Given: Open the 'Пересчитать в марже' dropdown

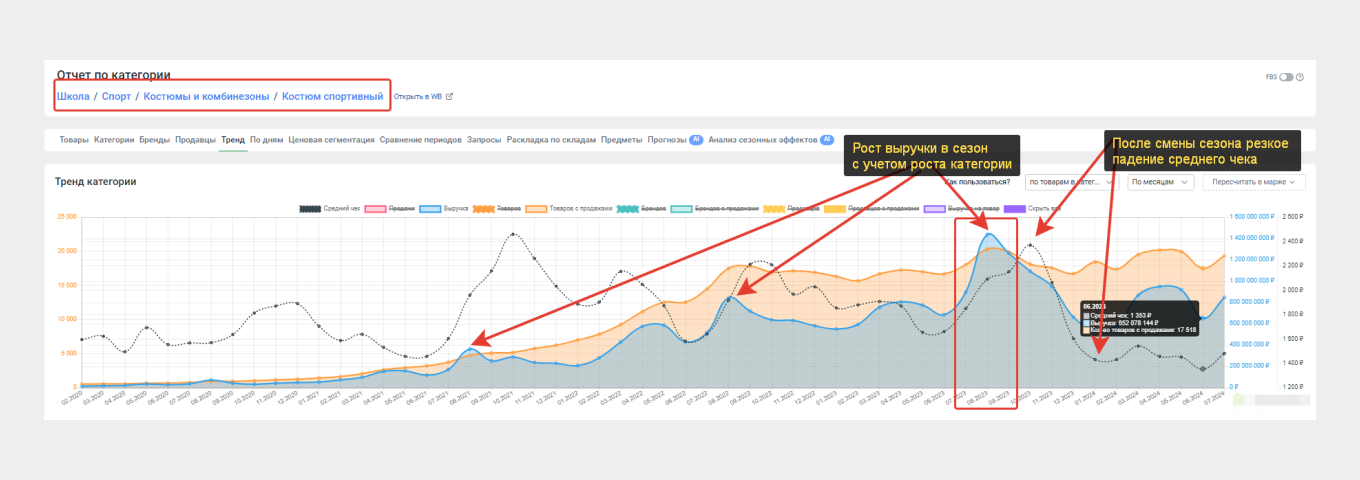Looking at the screenshot, I should point(1255,182).
